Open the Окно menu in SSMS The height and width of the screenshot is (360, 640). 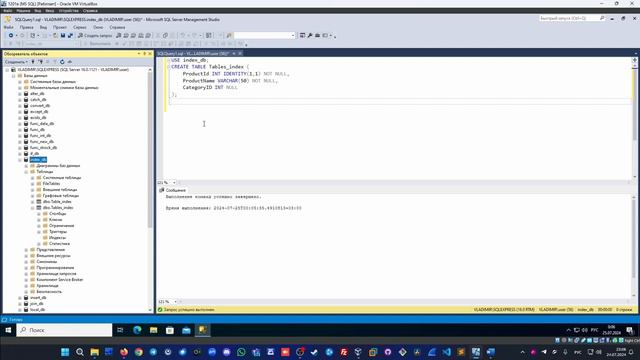point(98,27)
